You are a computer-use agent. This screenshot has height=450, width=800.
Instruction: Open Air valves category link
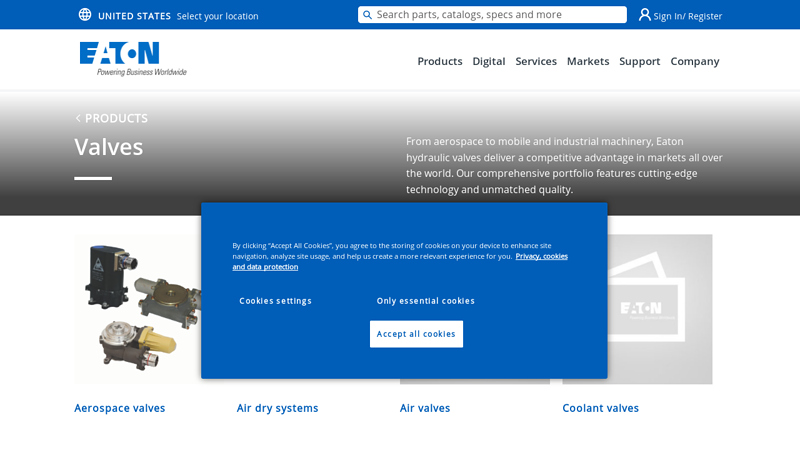[x=424, y=408]
